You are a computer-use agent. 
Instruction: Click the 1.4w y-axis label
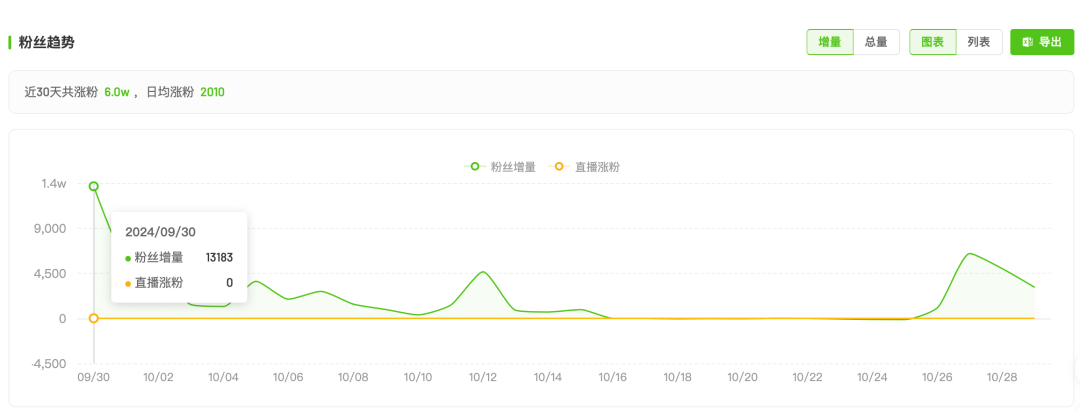pyautogui.click(x=53, y=184)
